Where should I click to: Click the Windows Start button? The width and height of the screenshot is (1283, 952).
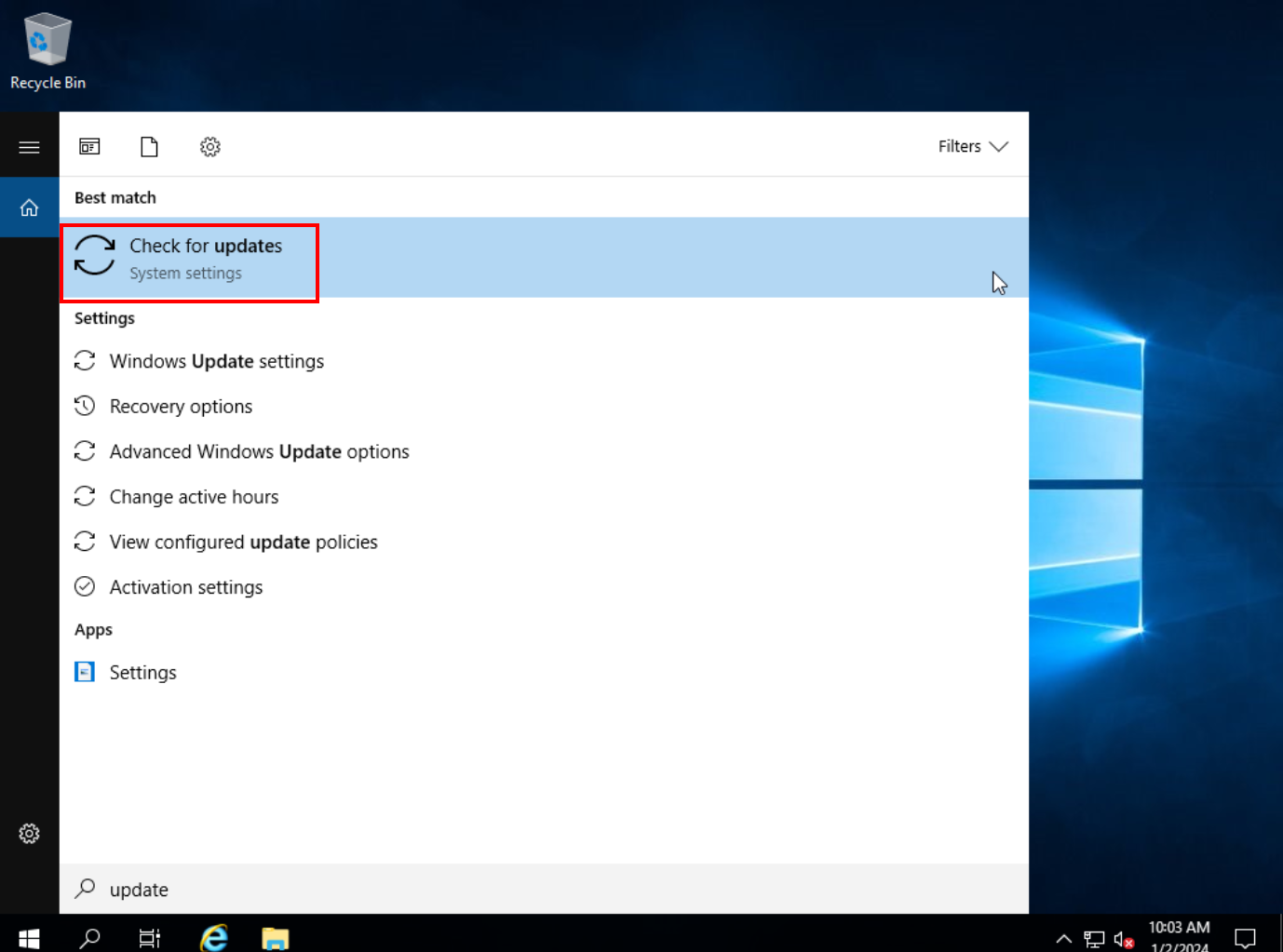(29, 937)
